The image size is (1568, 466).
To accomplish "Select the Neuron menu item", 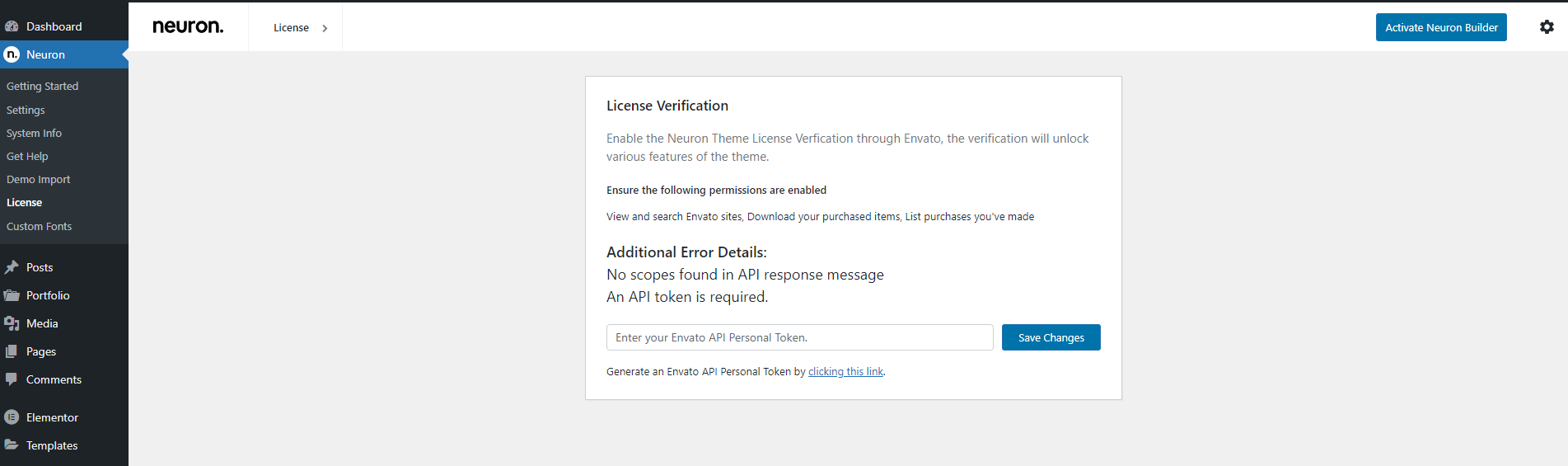I will click(64, 54).
